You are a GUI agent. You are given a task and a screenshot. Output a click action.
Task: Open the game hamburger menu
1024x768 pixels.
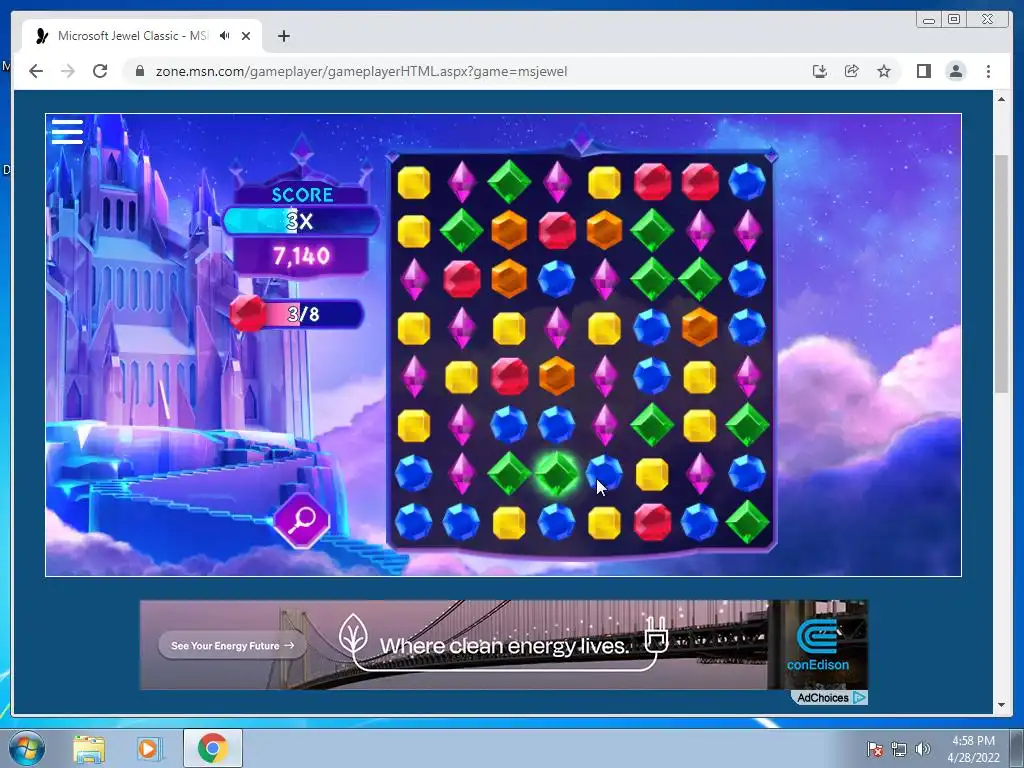pos(67,131)
